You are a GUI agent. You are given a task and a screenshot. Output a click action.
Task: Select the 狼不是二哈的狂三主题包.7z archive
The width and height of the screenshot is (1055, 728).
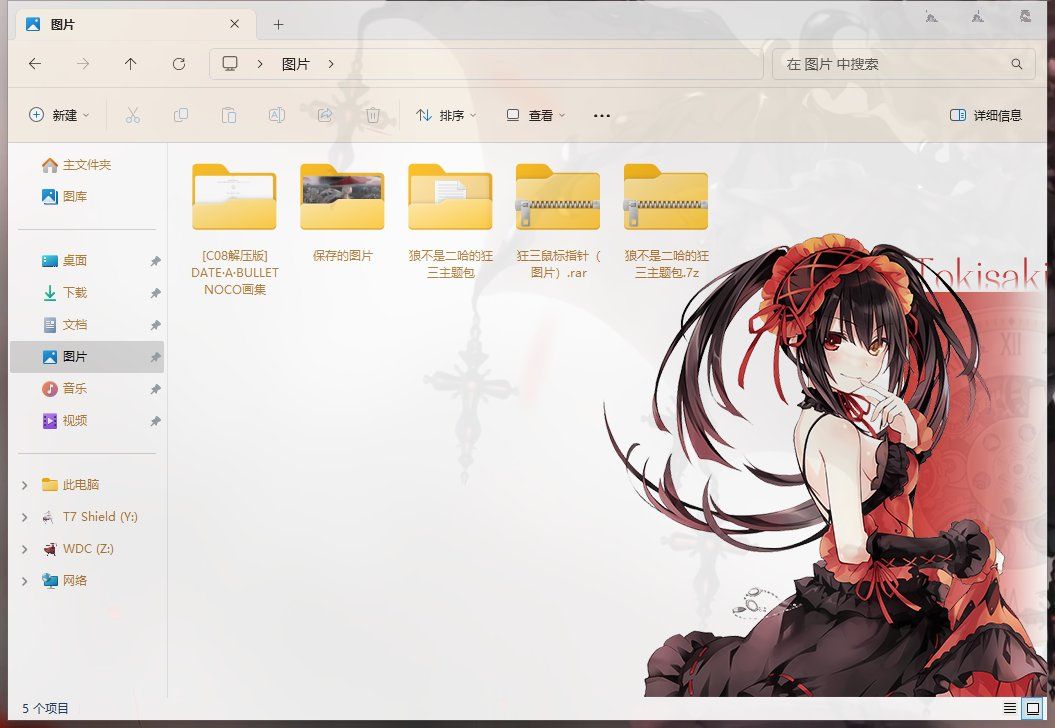(666, 221)
